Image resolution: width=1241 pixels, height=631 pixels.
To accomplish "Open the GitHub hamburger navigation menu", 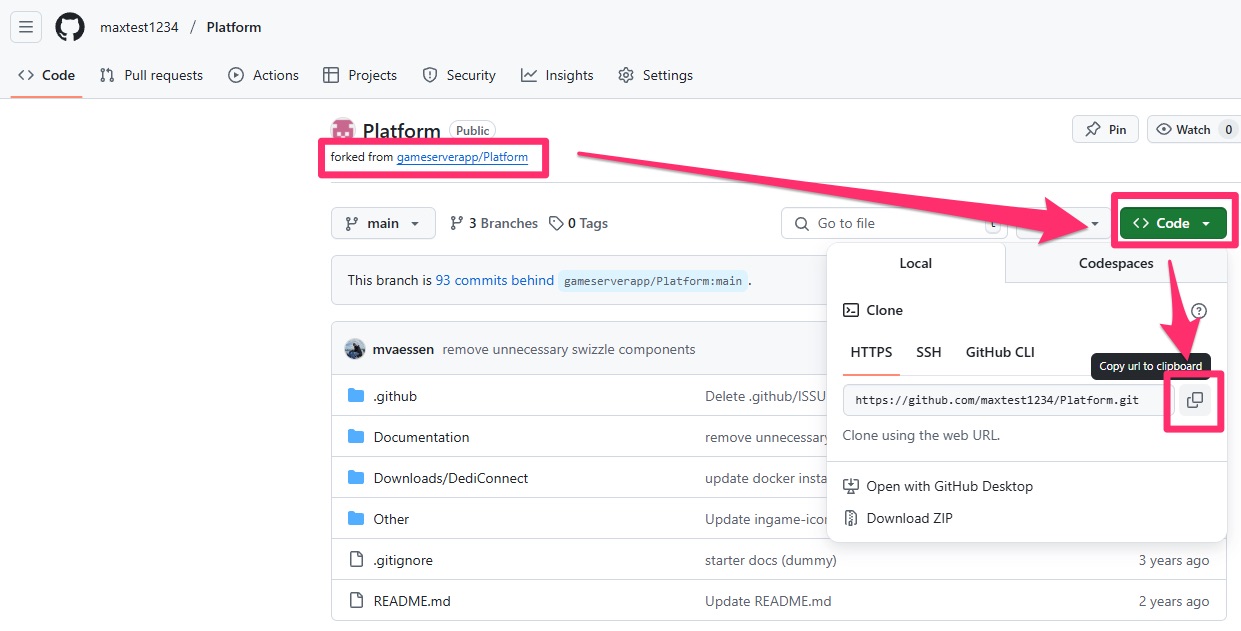I will [x=26, y=27].
